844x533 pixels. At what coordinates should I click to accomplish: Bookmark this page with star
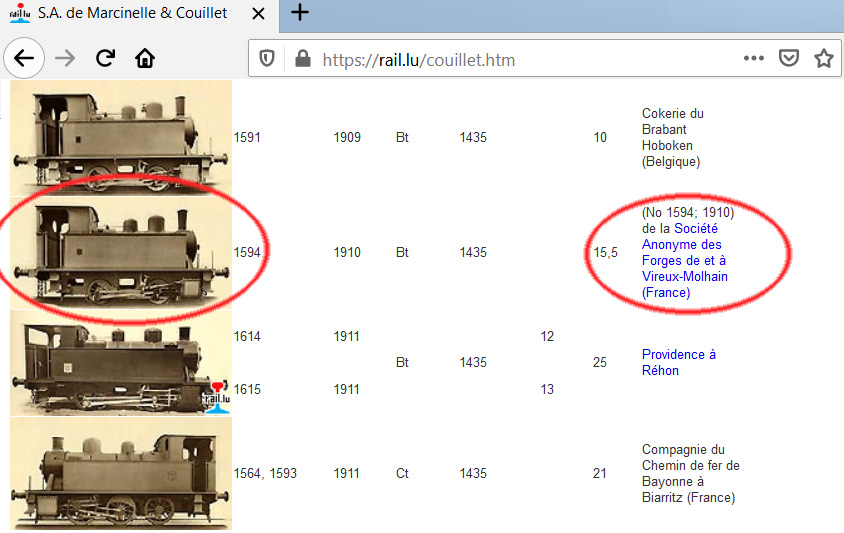coord(824,58)
